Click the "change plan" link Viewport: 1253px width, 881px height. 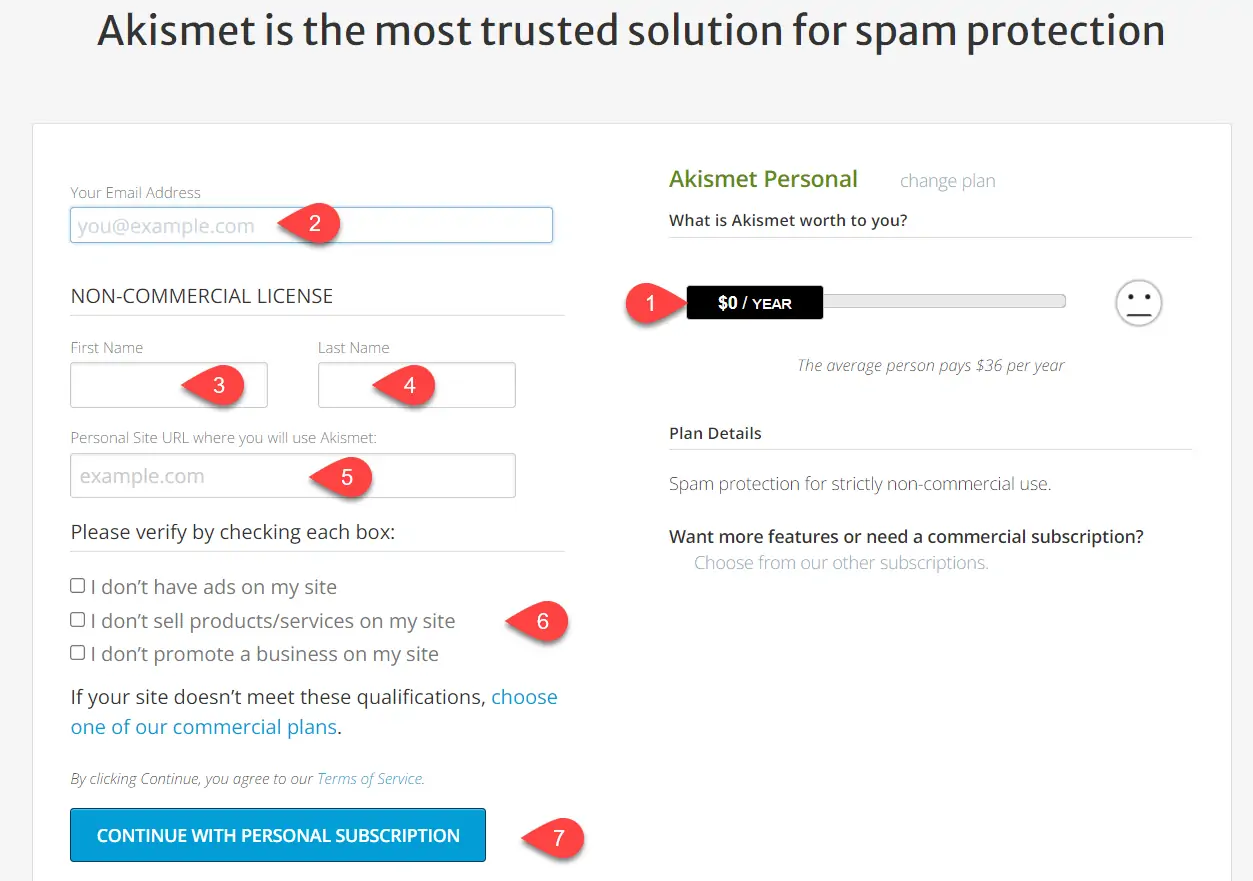click(x=947, y=181)
